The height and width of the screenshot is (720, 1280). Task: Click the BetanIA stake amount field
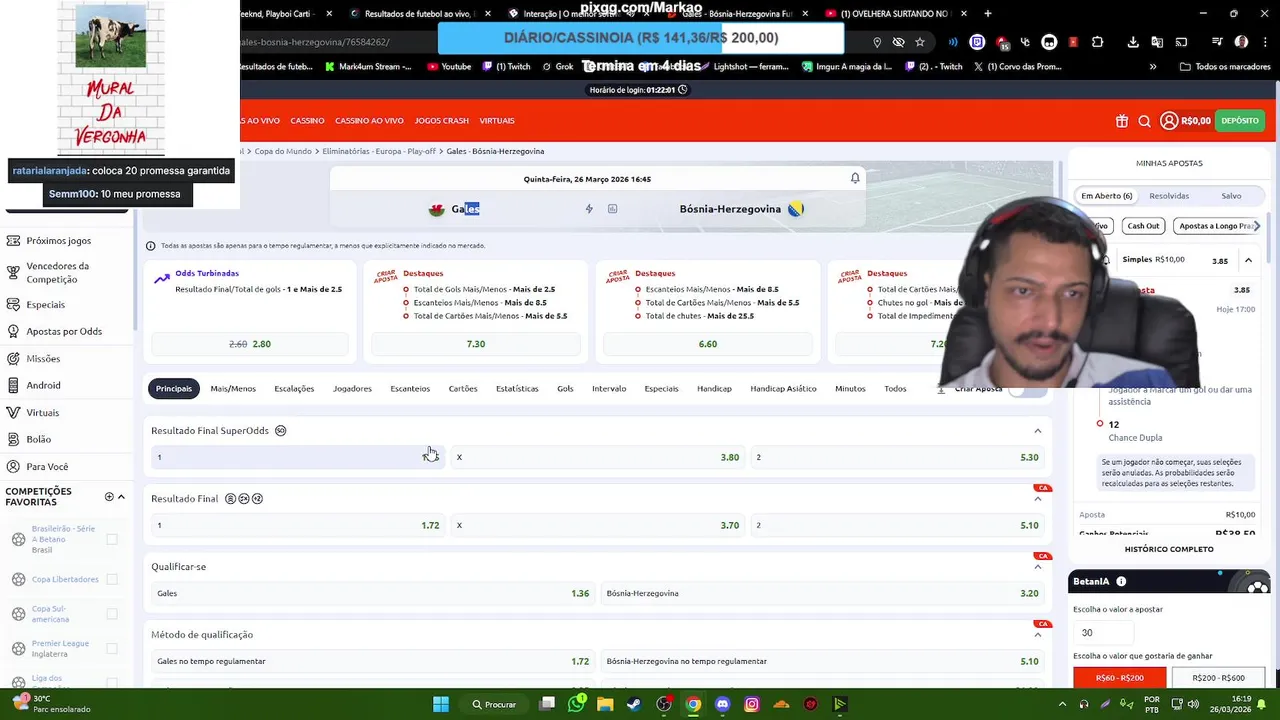(x=1104, y=632)
